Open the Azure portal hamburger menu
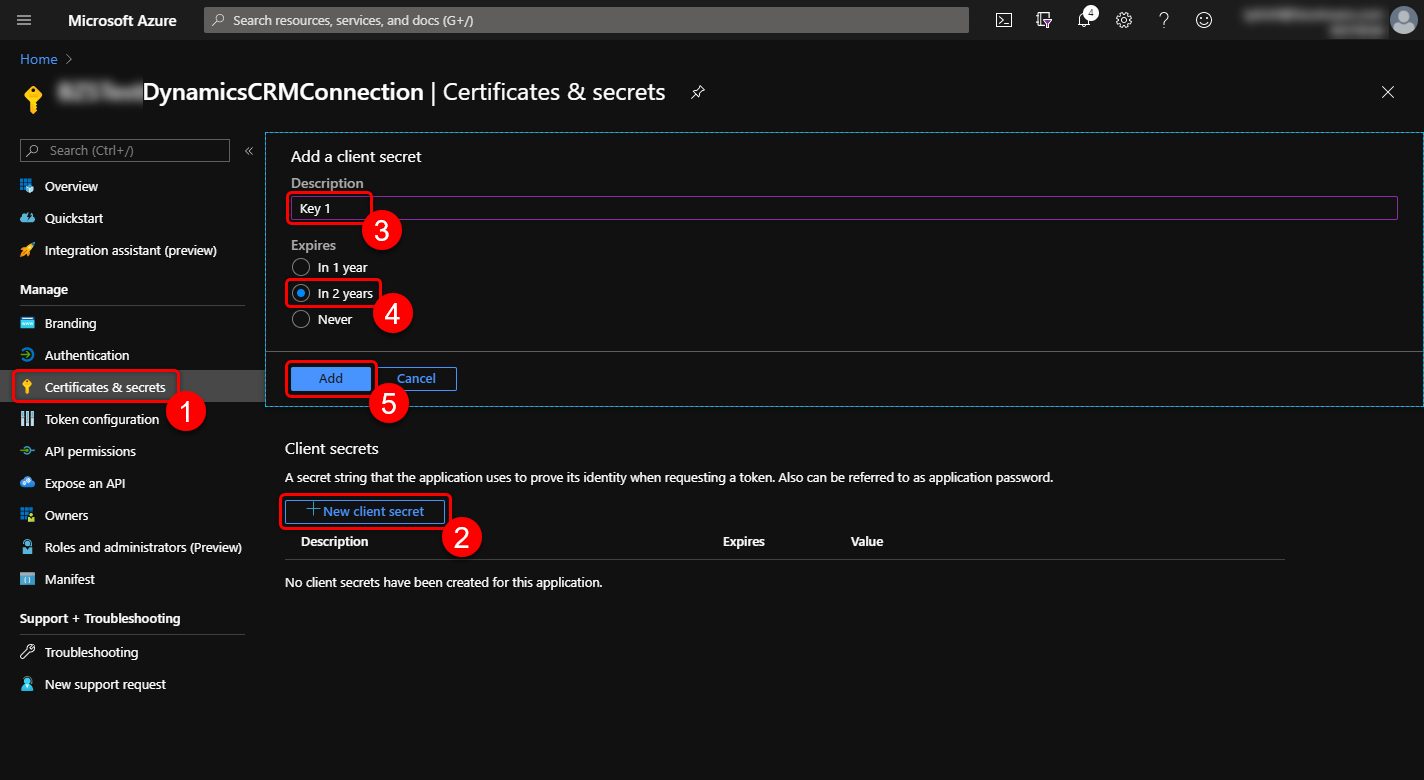1424x780 pixels. (24, 20)
